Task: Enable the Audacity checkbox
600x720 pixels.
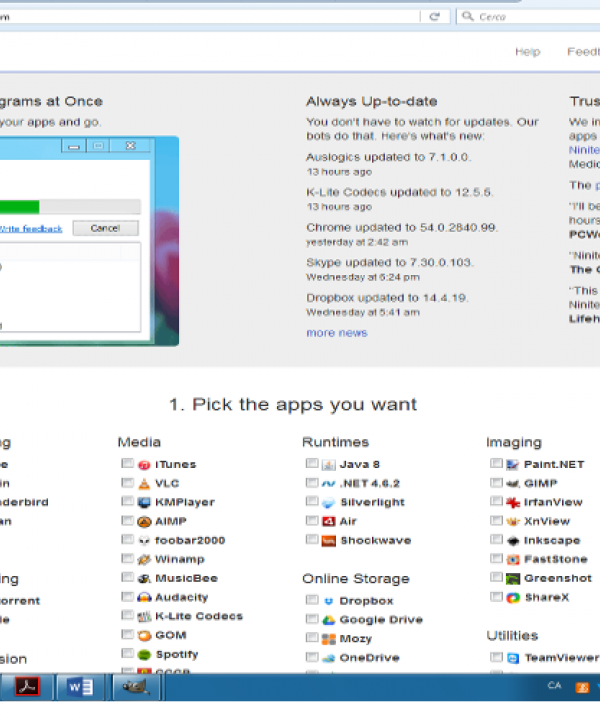Action: (x=127, y=597)
